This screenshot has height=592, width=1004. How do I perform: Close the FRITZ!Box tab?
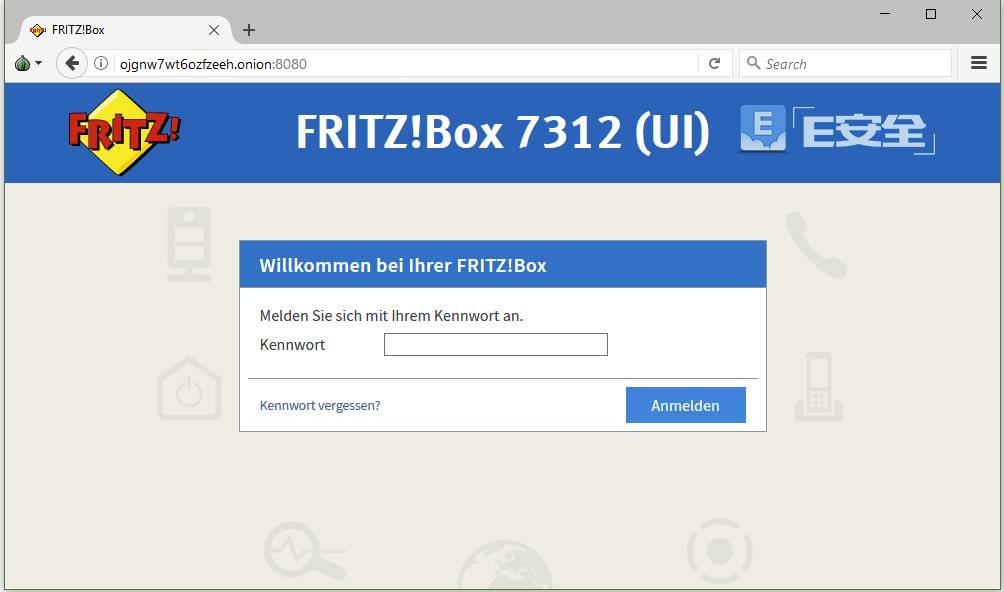(214, 30)
